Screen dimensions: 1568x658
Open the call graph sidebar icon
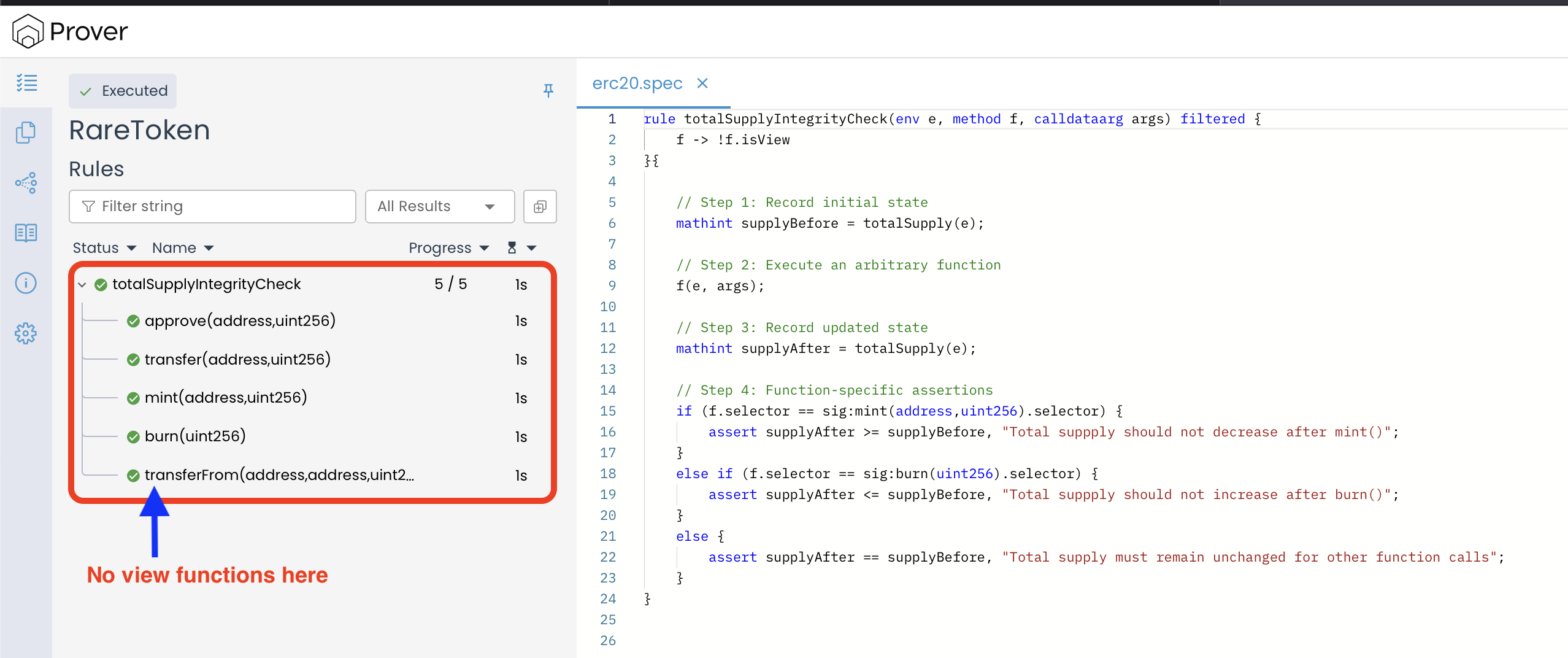pyautogui.click(x=26, y=182)
